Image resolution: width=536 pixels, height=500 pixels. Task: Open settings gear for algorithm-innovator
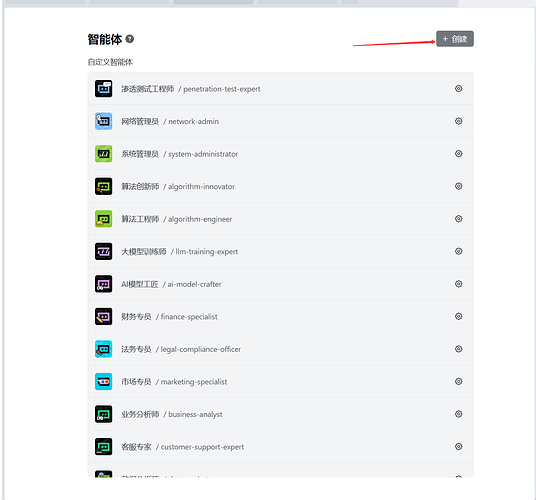tap(458, 186)
